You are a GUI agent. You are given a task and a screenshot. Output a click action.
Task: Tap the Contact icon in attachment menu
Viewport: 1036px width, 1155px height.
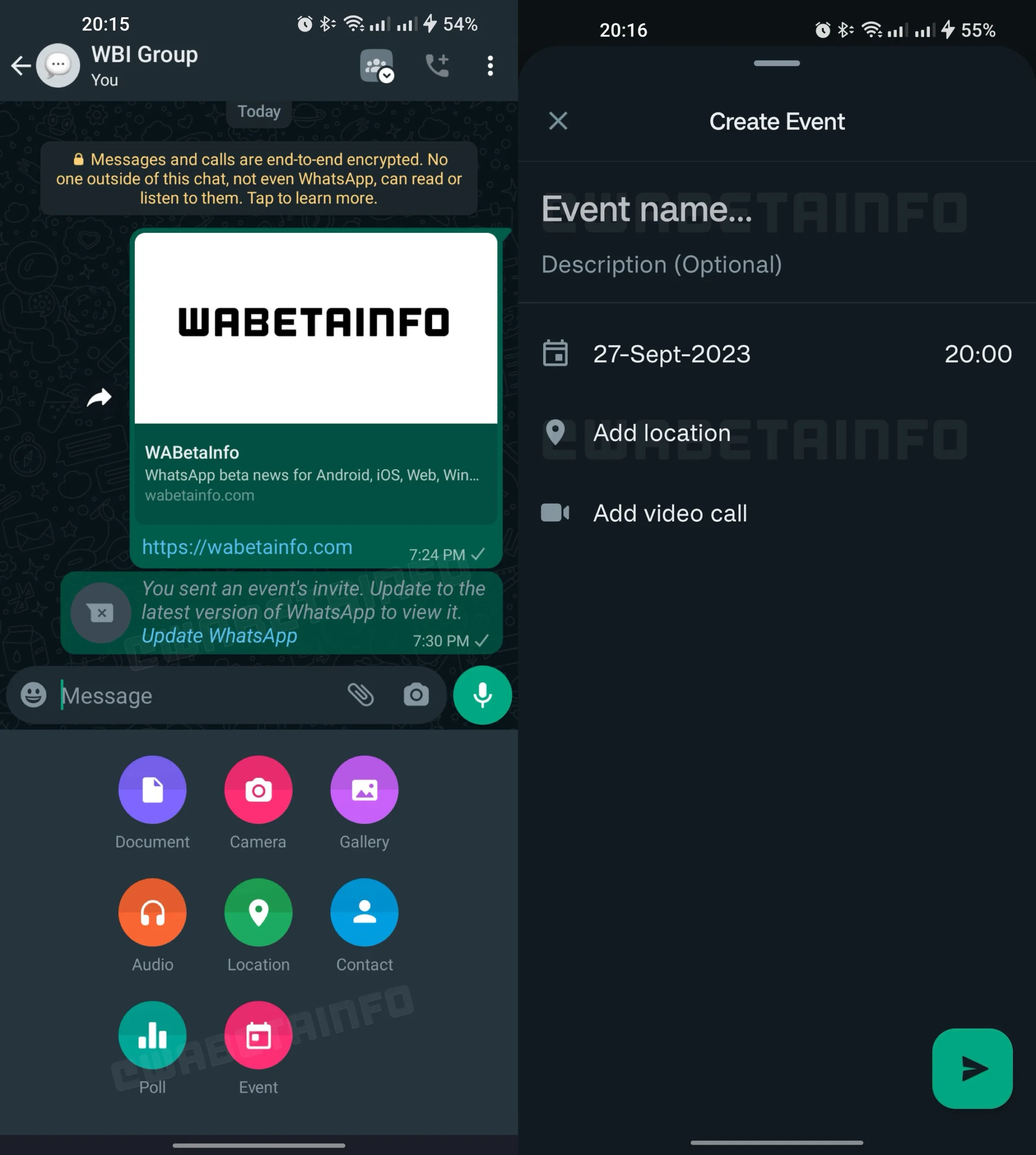tap(363, 911)
